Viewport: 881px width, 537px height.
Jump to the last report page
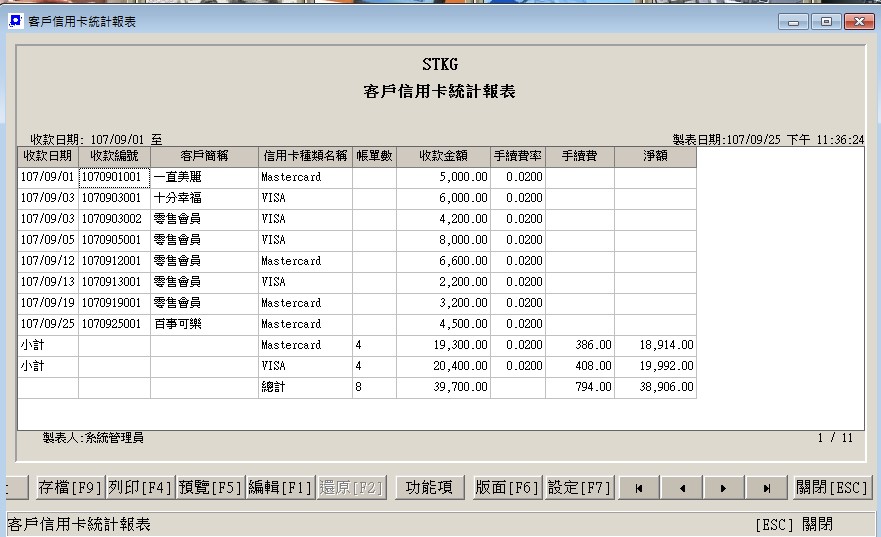767,488
